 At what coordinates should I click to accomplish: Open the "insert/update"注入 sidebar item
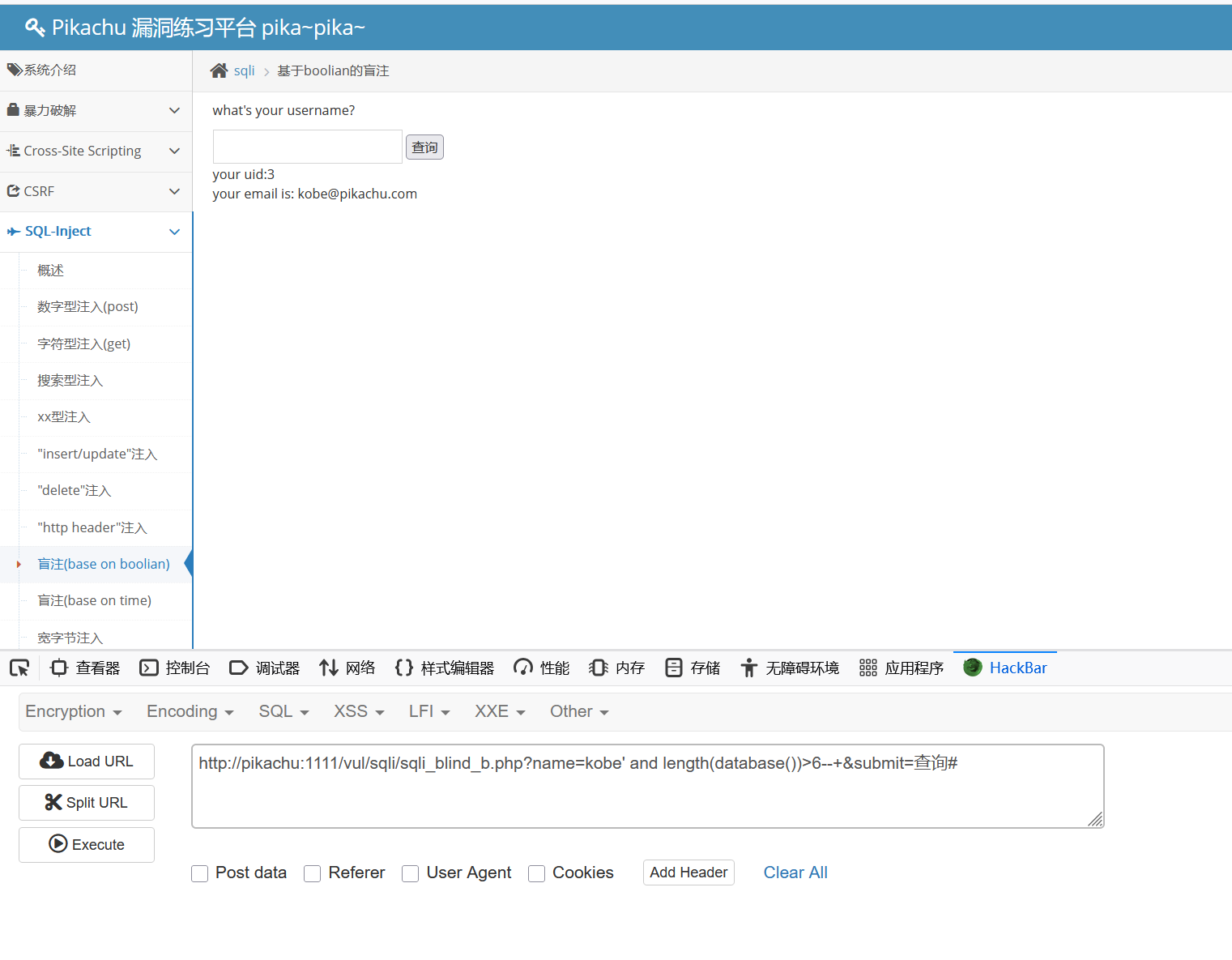pyautogui.click(x=97, y=454)
